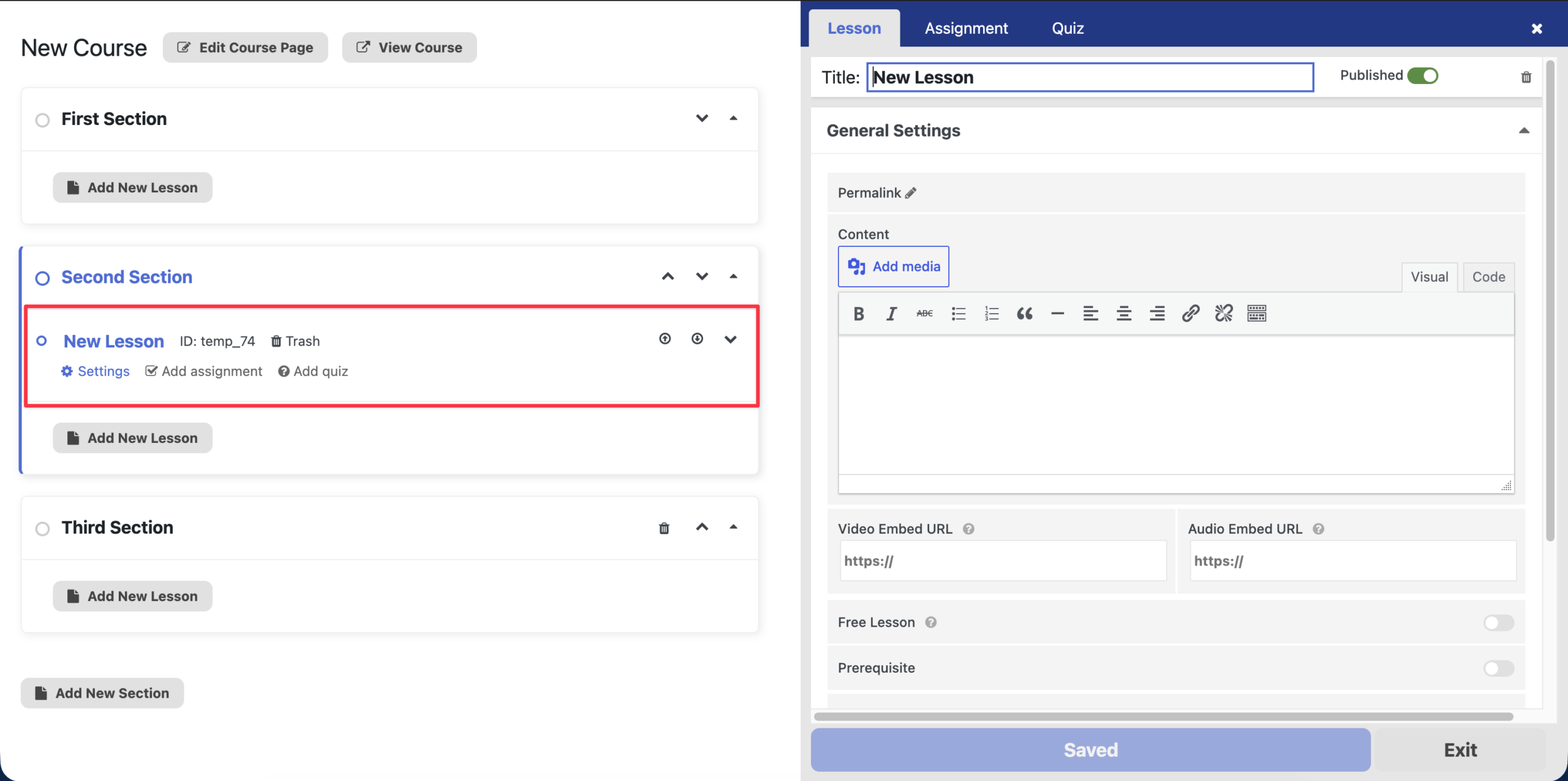
Task: Insert a numbered list
Action: point(992,314)
